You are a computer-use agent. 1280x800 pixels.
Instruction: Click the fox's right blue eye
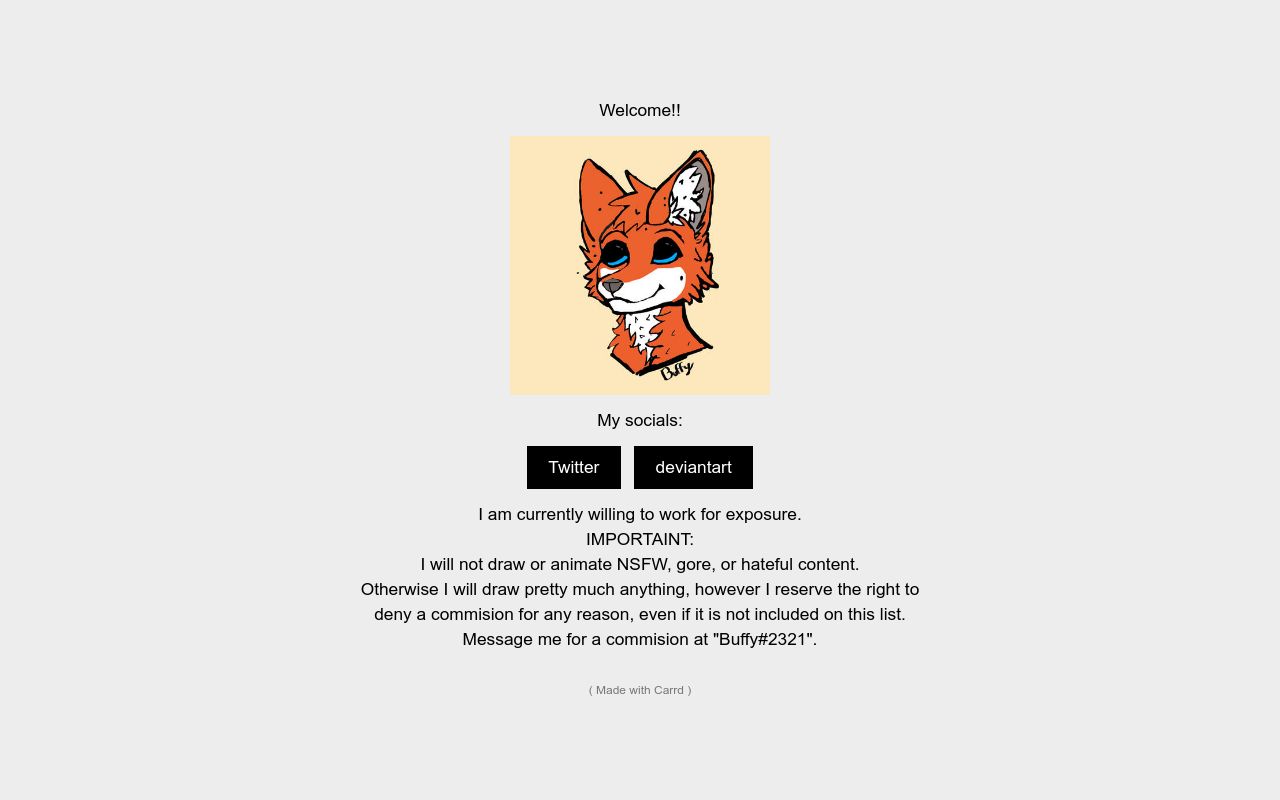click(x=666, y=252)
